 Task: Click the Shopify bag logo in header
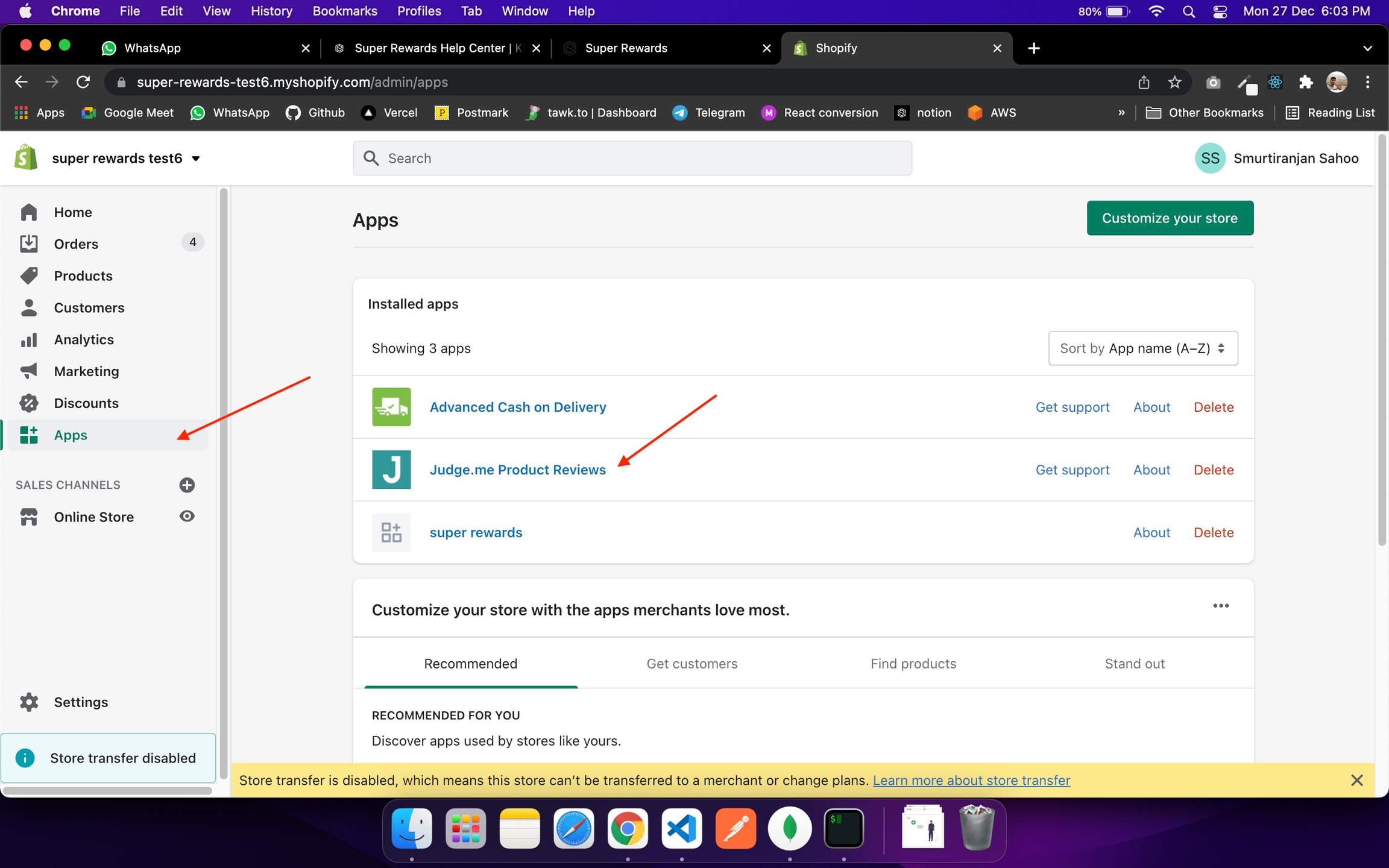tap(26, 158)
